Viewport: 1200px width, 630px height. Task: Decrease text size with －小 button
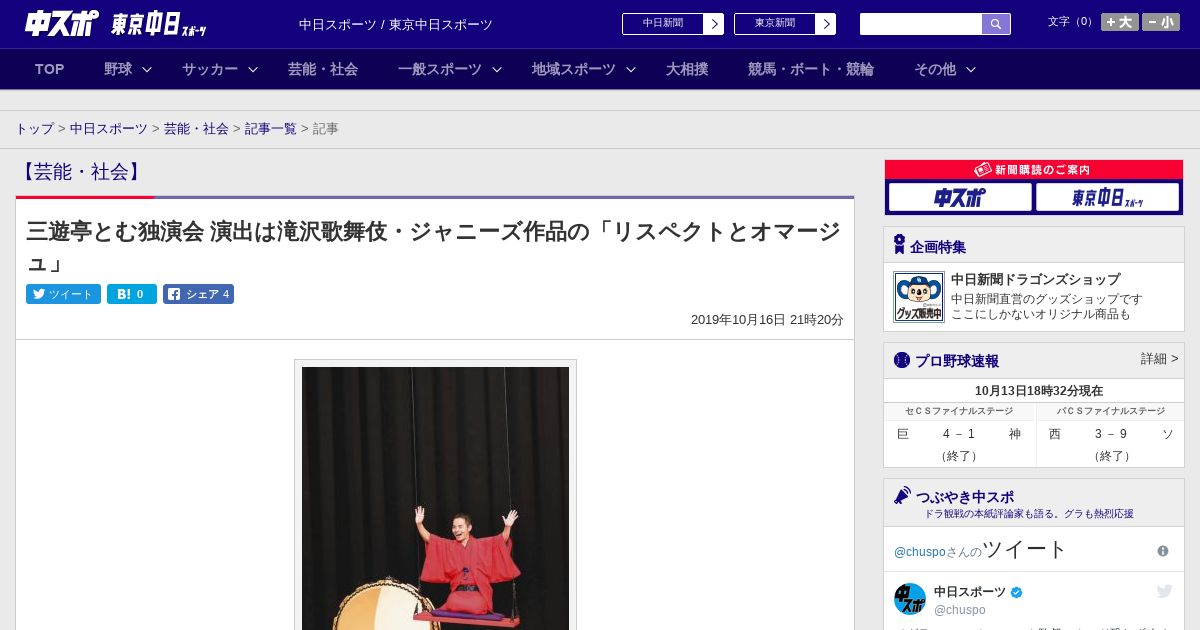pyautogui.click(x=1161, y=22)
